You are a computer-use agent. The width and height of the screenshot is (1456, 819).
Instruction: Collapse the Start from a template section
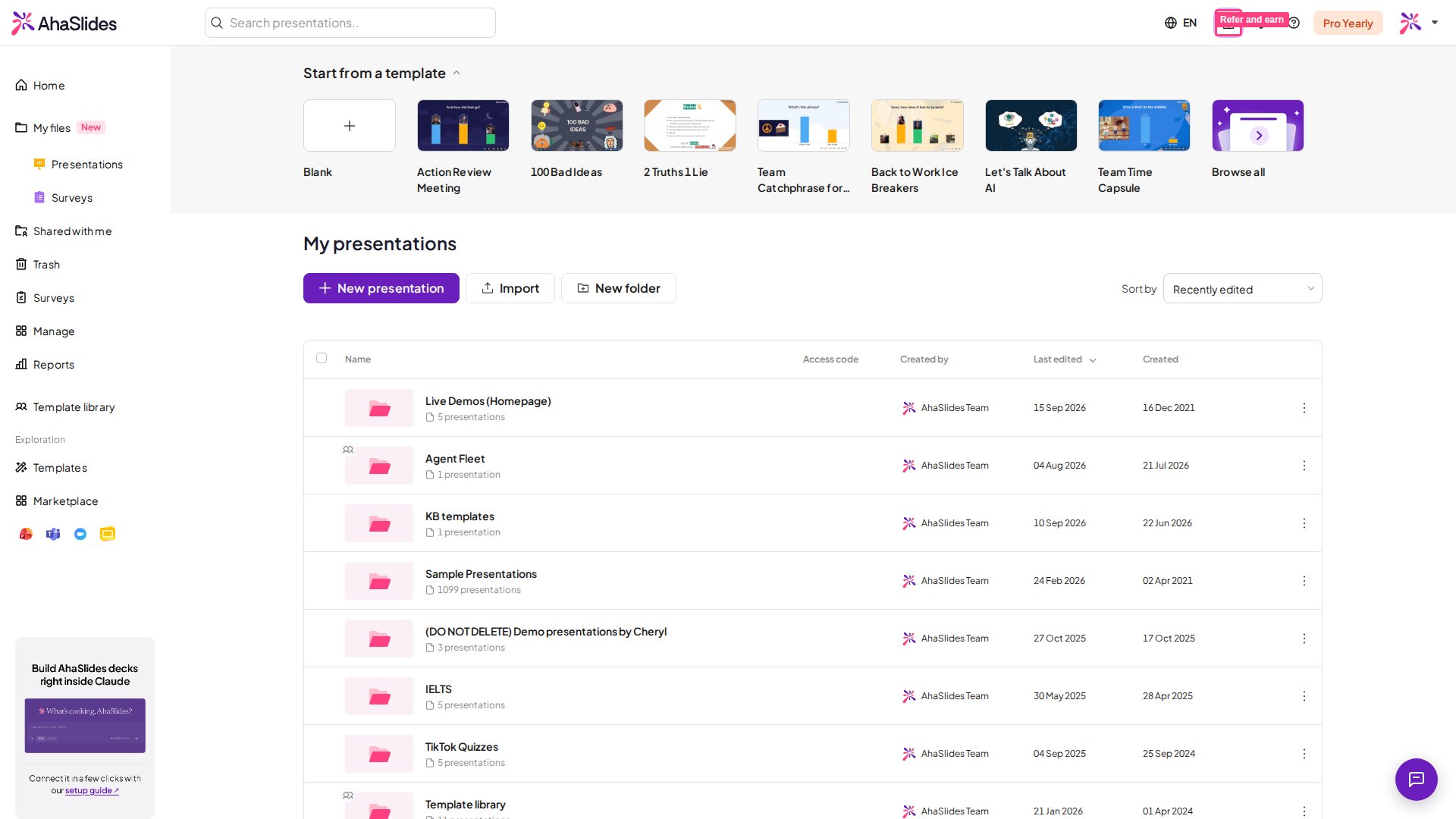(457, 73)
